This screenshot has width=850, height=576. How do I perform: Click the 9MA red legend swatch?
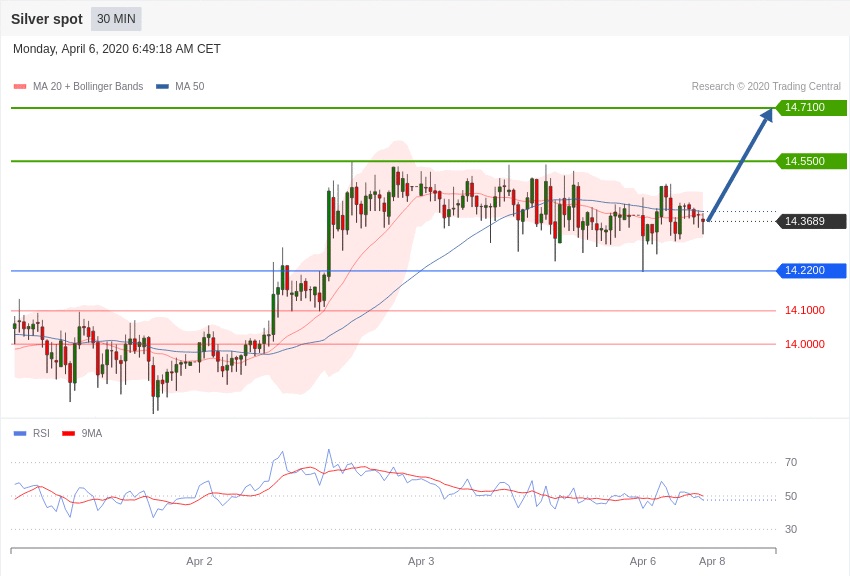(68, 433)
